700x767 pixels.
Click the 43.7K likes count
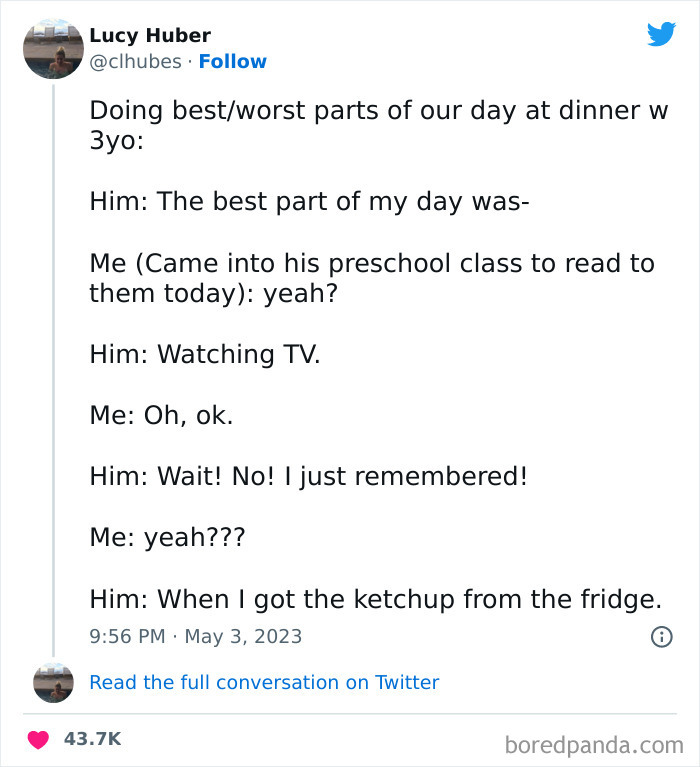(x=92, y=739)
